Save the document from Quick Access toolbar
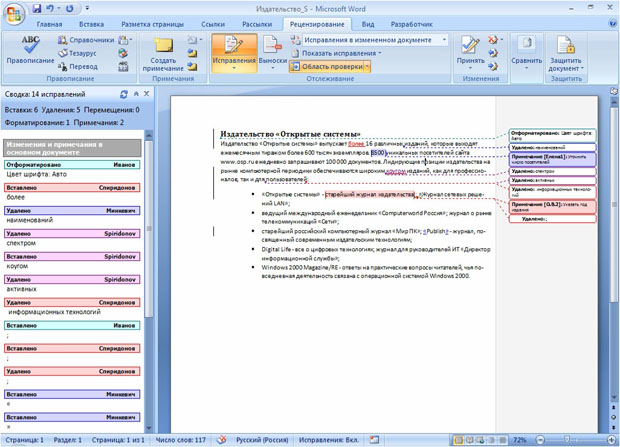This screenshot has width=620, height=447. [37, 8]
